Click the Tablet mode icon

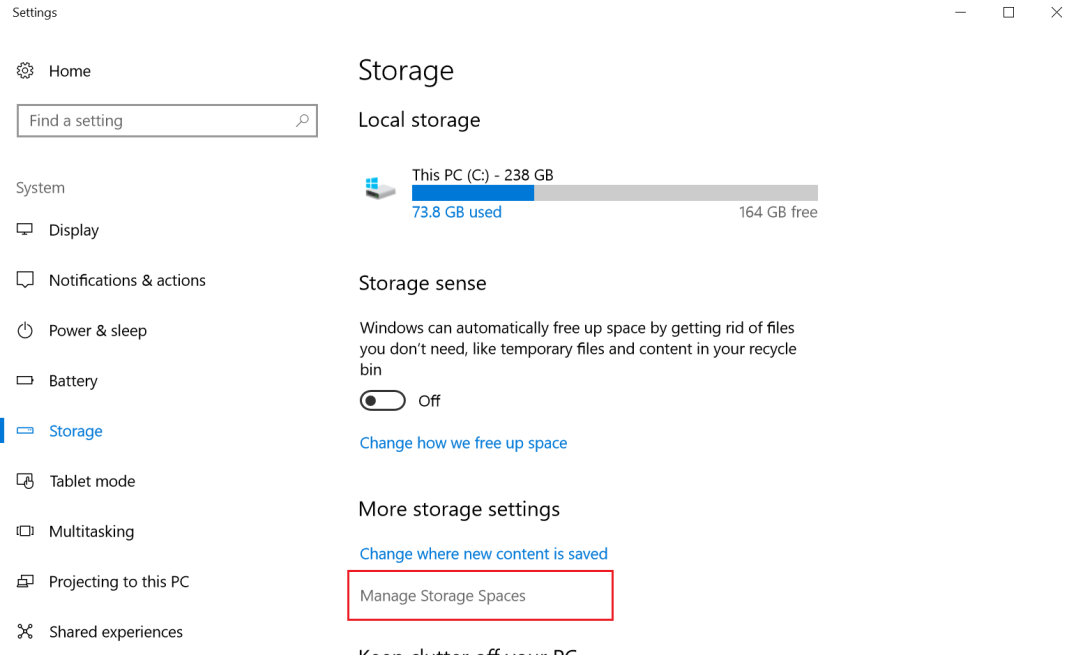(25, 481)
